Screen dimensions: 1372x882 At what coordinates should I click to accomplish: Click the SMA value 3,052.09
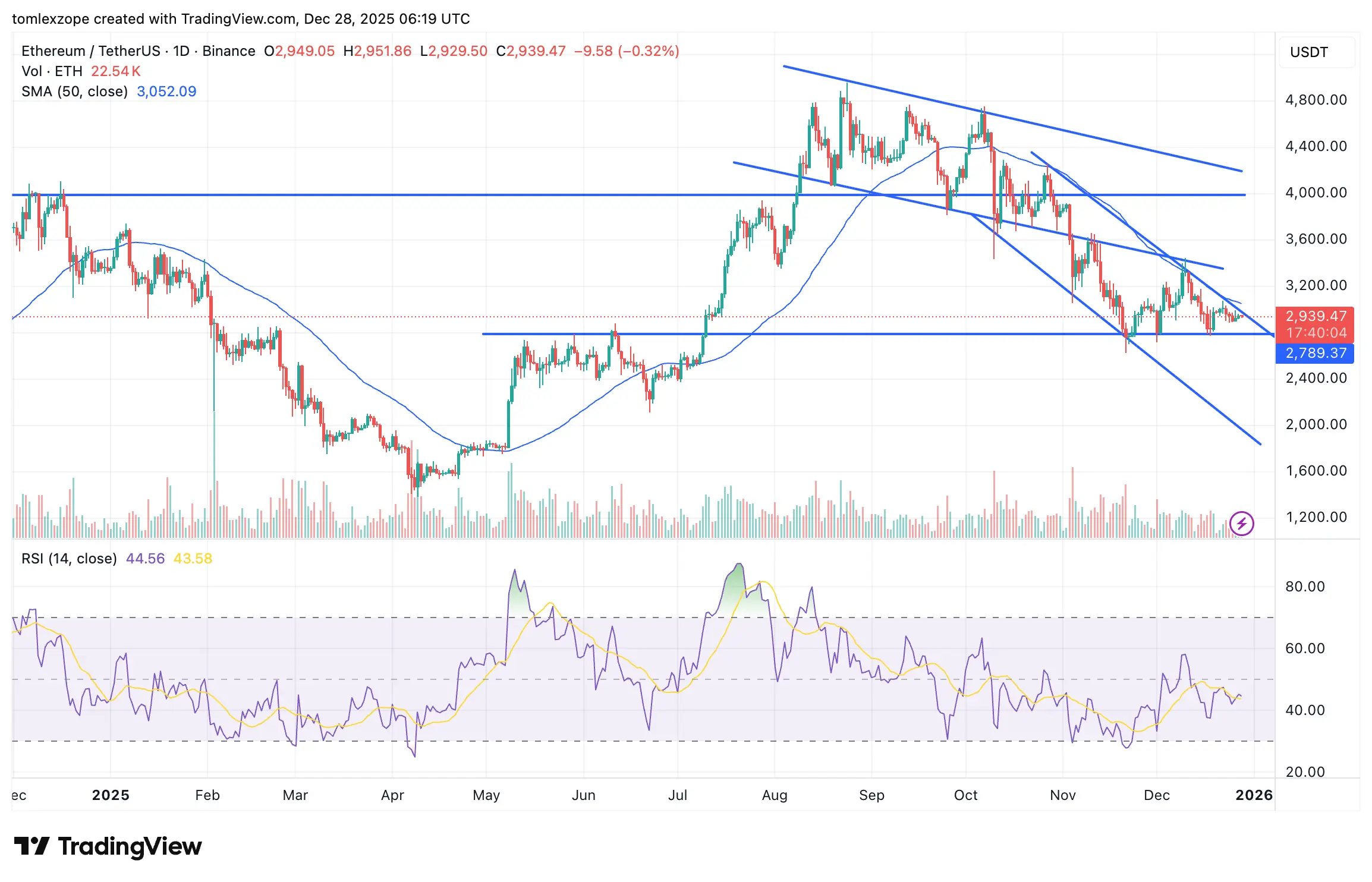(x=166, y=91)
